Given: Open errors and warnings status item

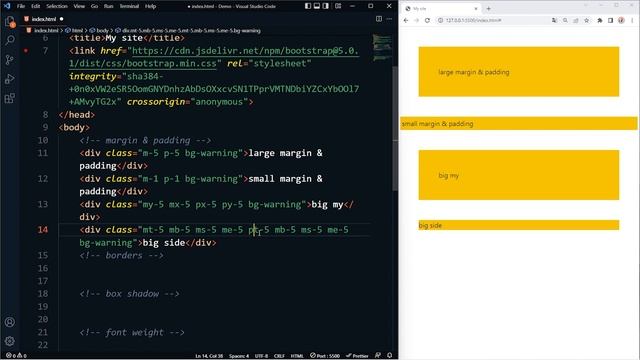Looking at the screenshot, I should [16, 356].
